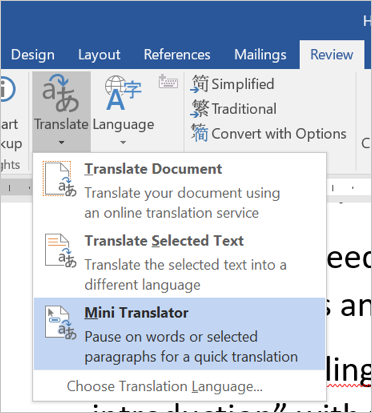372x413 pixels.
Task: Enable the Mini Translator option
Action: [x=179, y=334]
